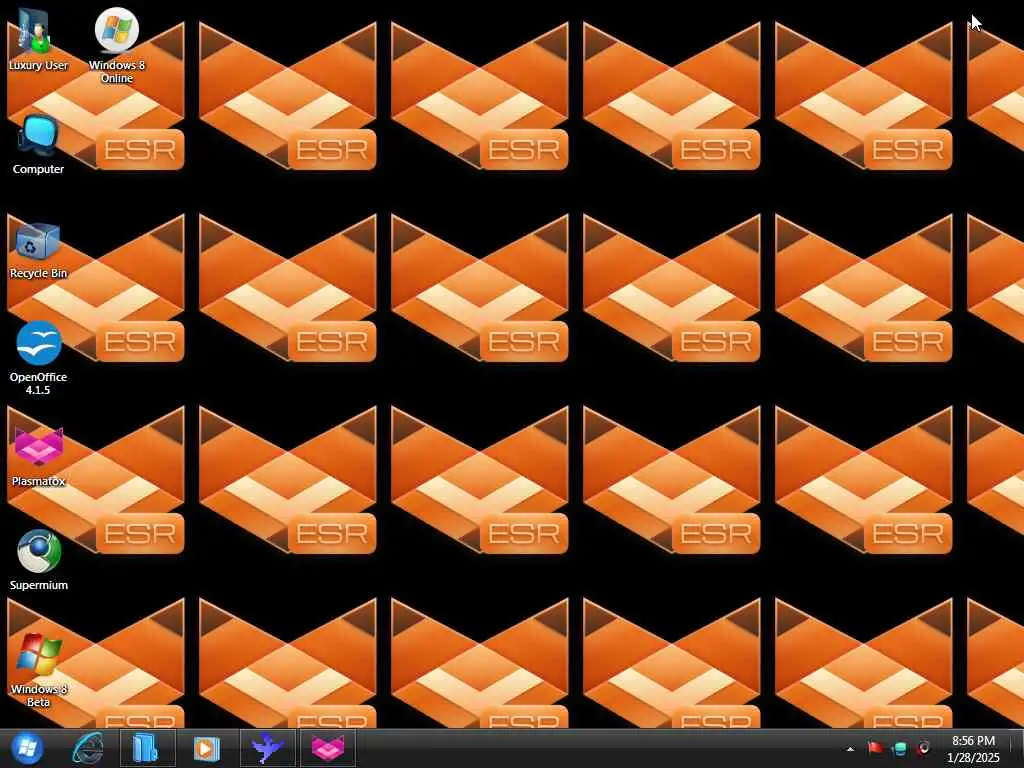Screen dimensions: 1024x768
Task: Select the Computer desktop icon
Action: pos(38,144)
